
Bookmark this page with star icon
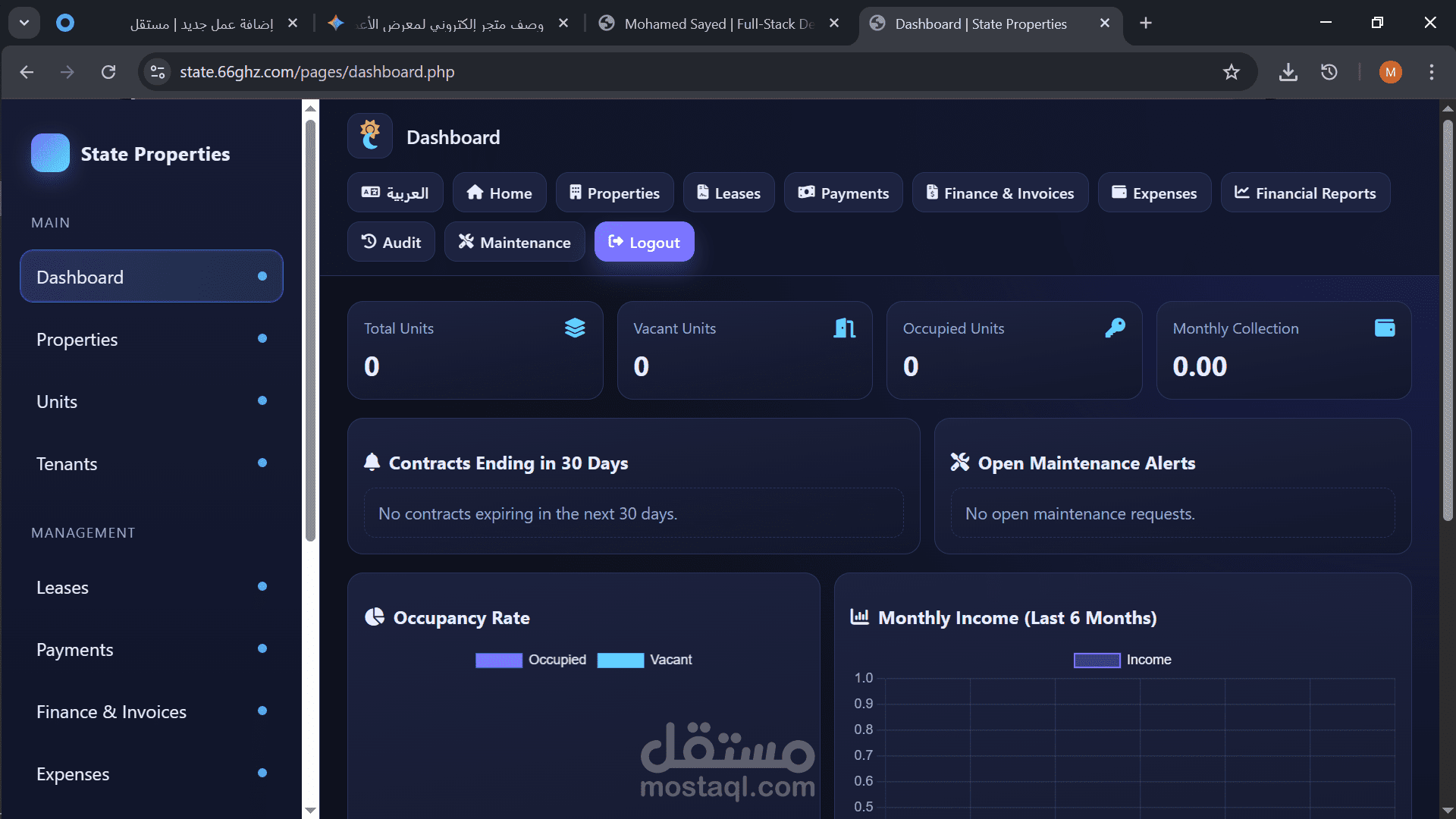click(x=1231, y=72)
